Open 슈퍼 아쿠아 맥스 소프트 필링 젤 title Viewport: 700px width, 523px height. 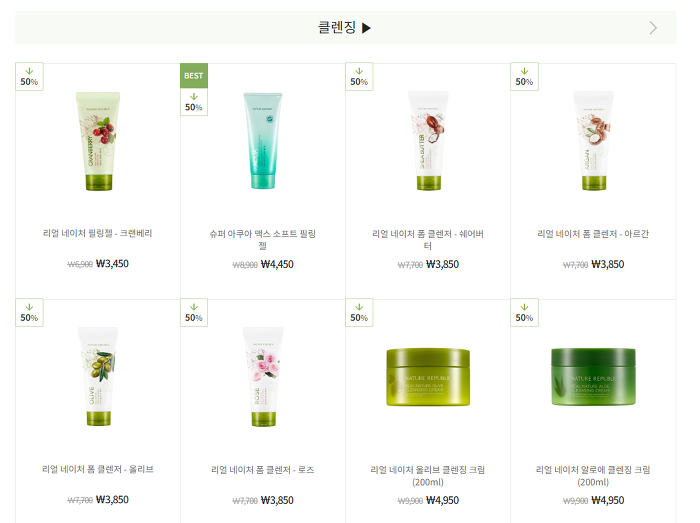(263, 240)
